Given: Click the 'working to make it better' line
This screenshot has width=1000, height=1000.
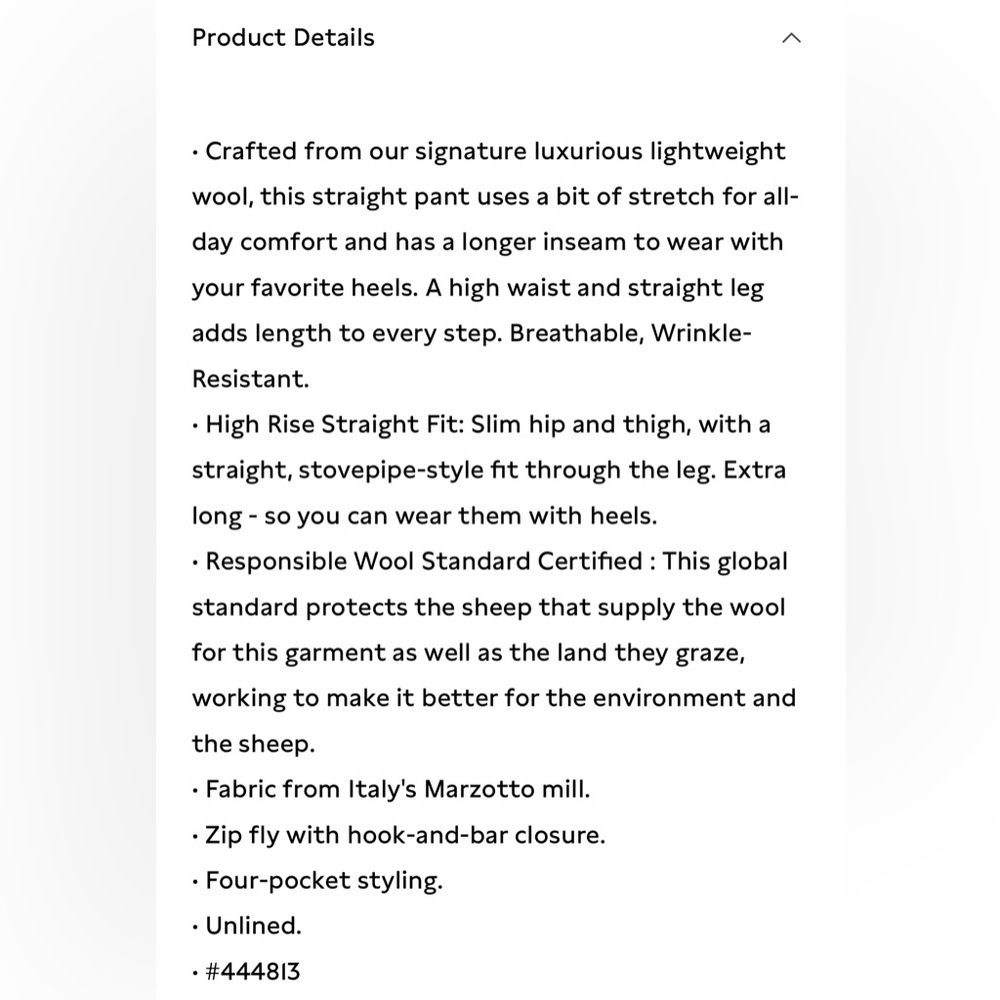Looking at the screenshot, I should click(494, 698).
